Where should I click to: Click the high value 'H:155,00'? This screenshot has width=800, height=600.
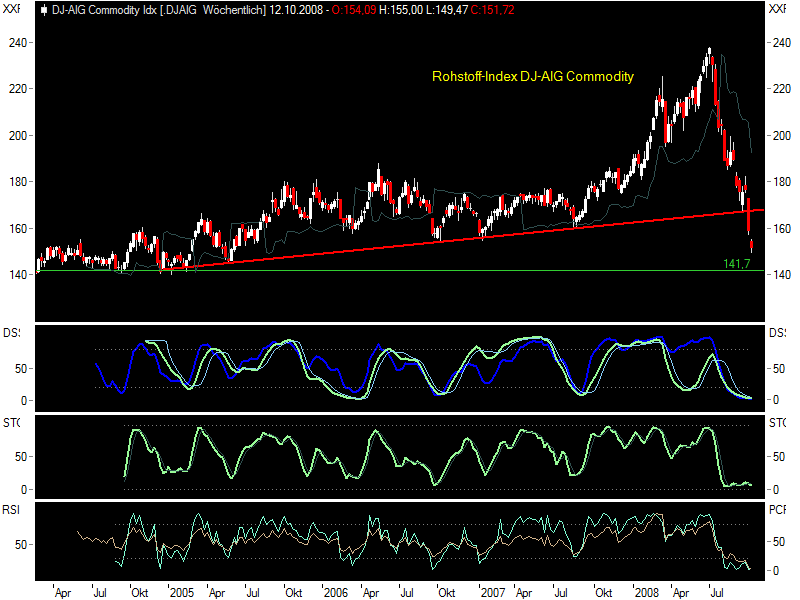[401, 10]
